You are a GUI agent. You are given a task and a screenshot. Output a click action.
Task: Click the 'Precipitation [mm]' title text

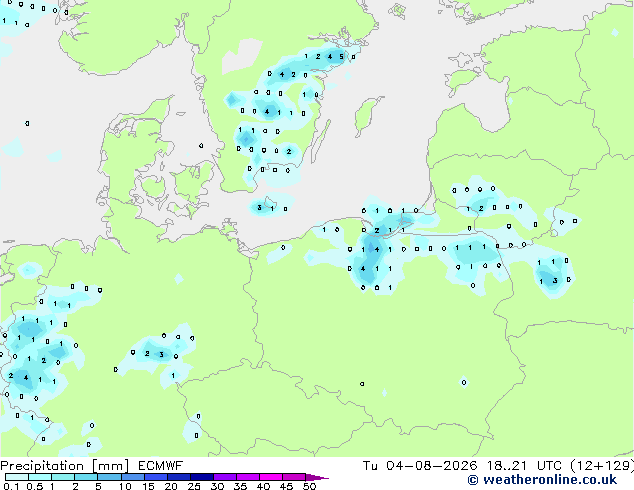(x=65, y=466)
